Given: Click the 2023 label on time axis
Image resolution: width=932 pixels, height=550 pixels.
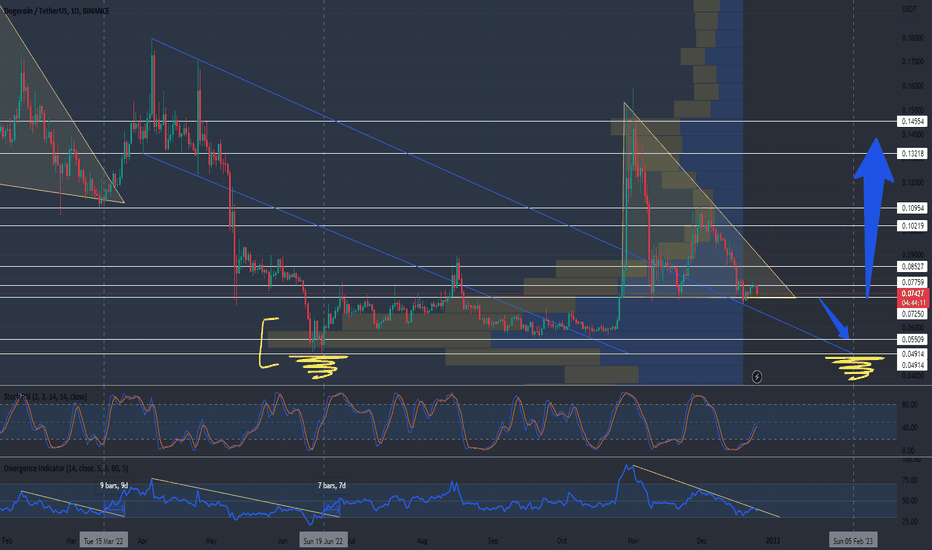Looking at the screenshot, I should [773, 540].
